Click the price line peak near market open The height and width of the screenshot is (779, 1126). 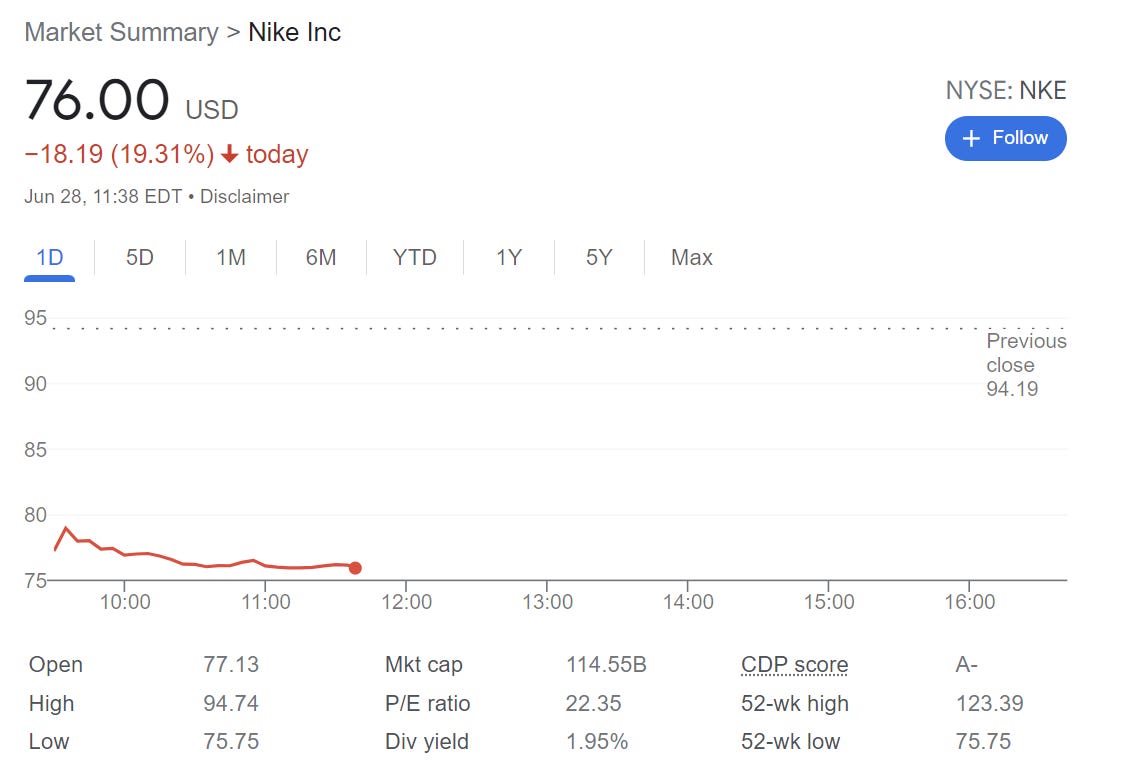[66, 528]
